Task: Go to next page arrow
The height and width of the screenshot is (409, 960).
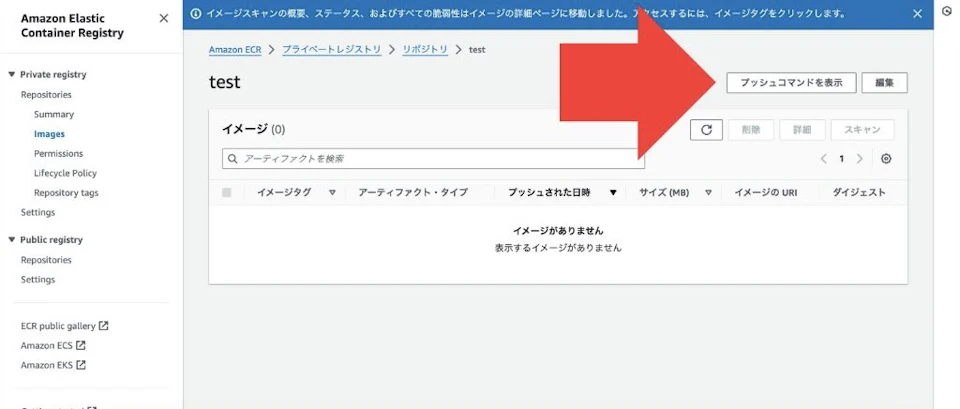Action: 860,159
